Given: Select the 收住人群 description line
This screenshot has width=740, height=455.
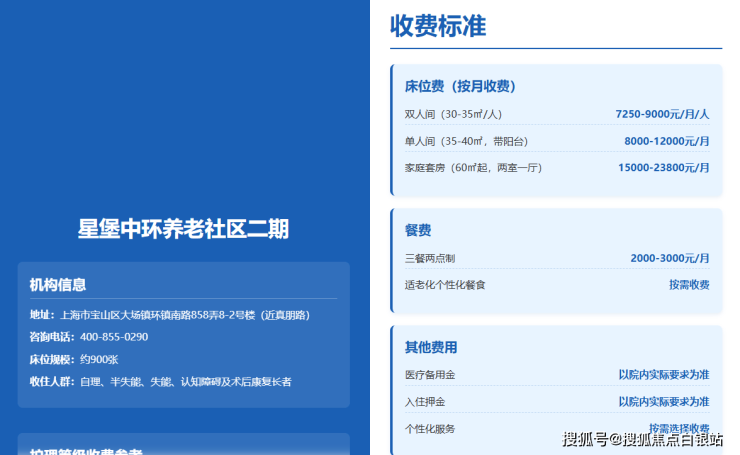Looking at the screenshot, I should point(160,382).
